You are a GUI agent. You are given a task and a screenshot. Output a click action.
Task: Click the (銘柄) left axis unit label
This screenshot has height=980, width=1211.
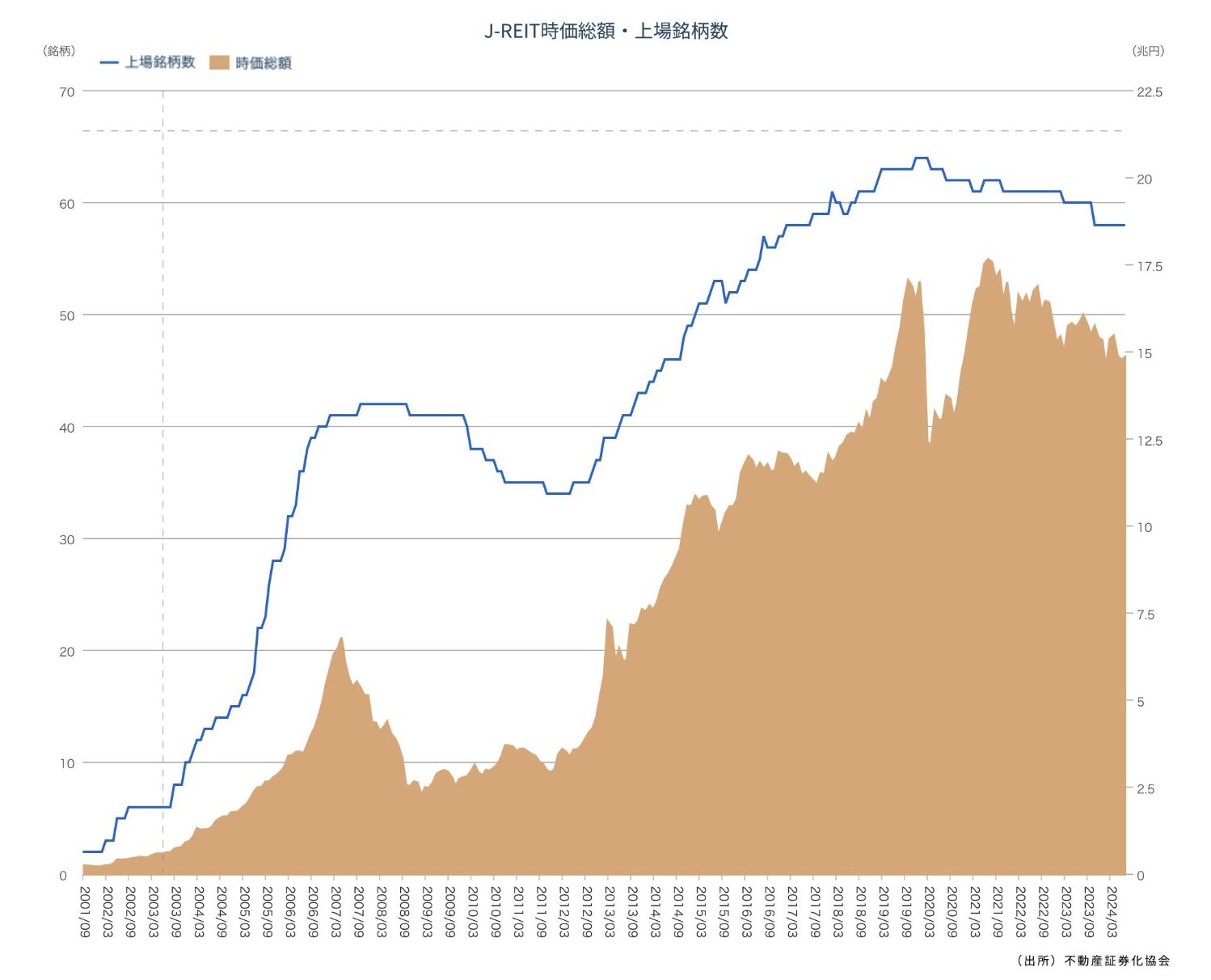point(58,51)
